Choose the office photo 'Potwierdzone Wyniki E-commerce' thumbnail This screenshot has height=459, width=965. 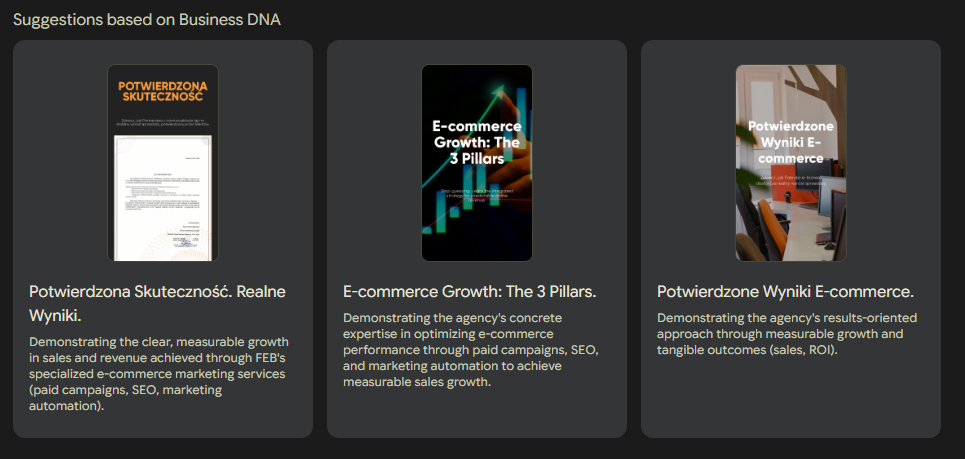pyautogui.click(x=790, y=162)
